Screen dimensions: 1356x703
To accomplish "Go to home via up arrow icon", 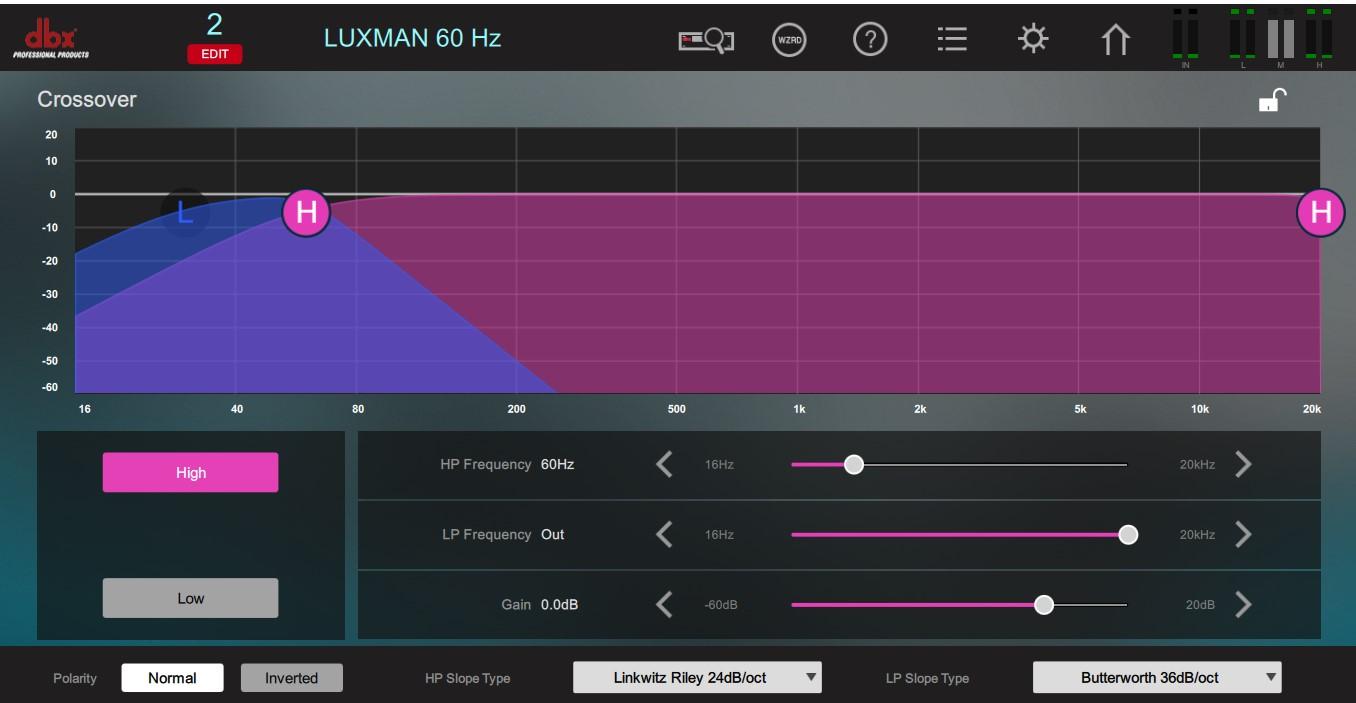I will [x=1115, y=40].
